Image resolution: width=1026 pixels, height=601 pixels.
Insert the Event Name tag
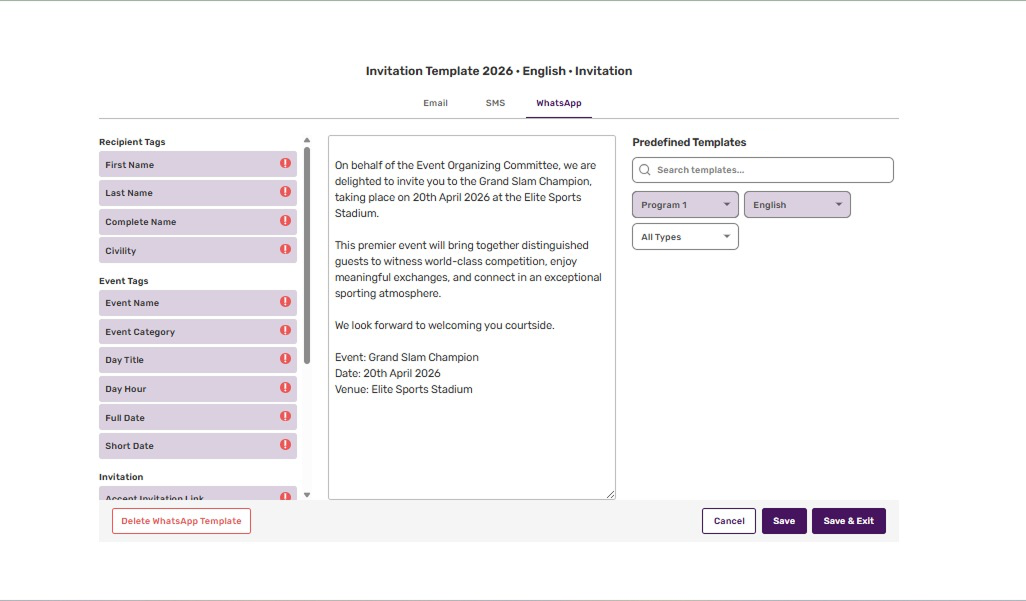(185, 303)
